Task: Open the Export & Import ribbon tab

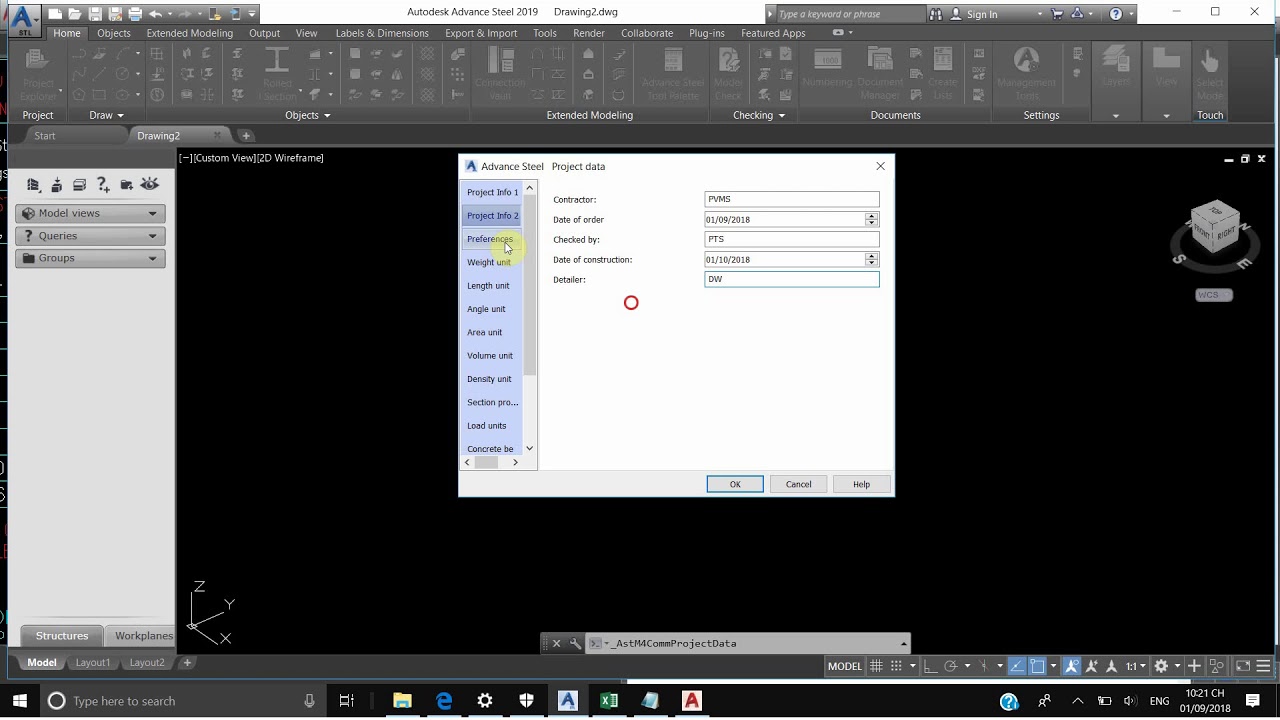Action: coord(481,33)
